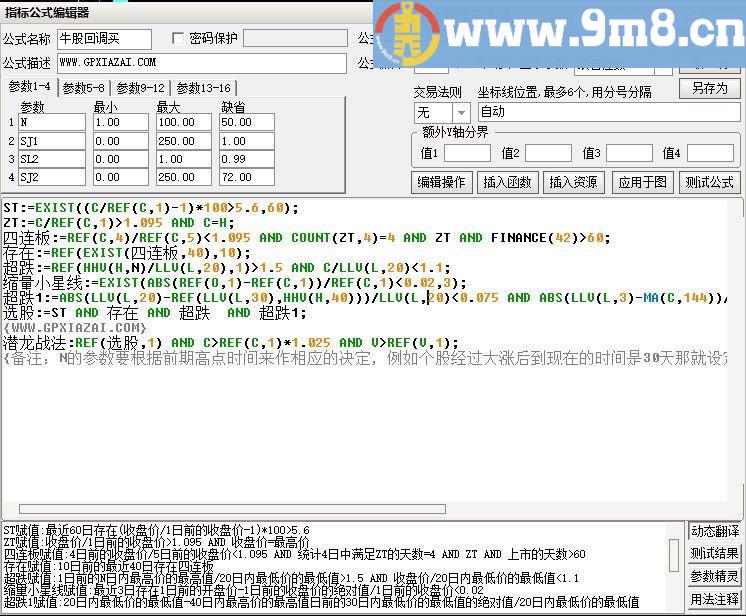Click the 值2 input field
The image size is (746, 616).
tap(548, 153)
